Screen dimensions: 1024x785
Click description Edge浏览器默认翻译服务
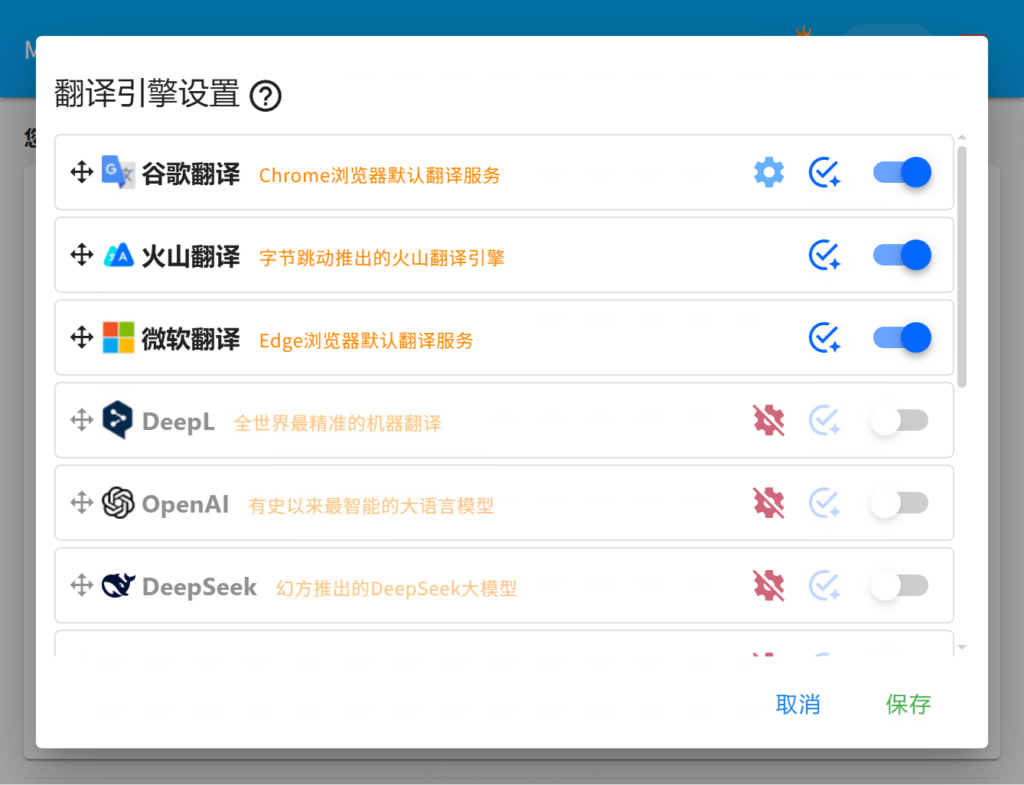click(x=366, y=340)
